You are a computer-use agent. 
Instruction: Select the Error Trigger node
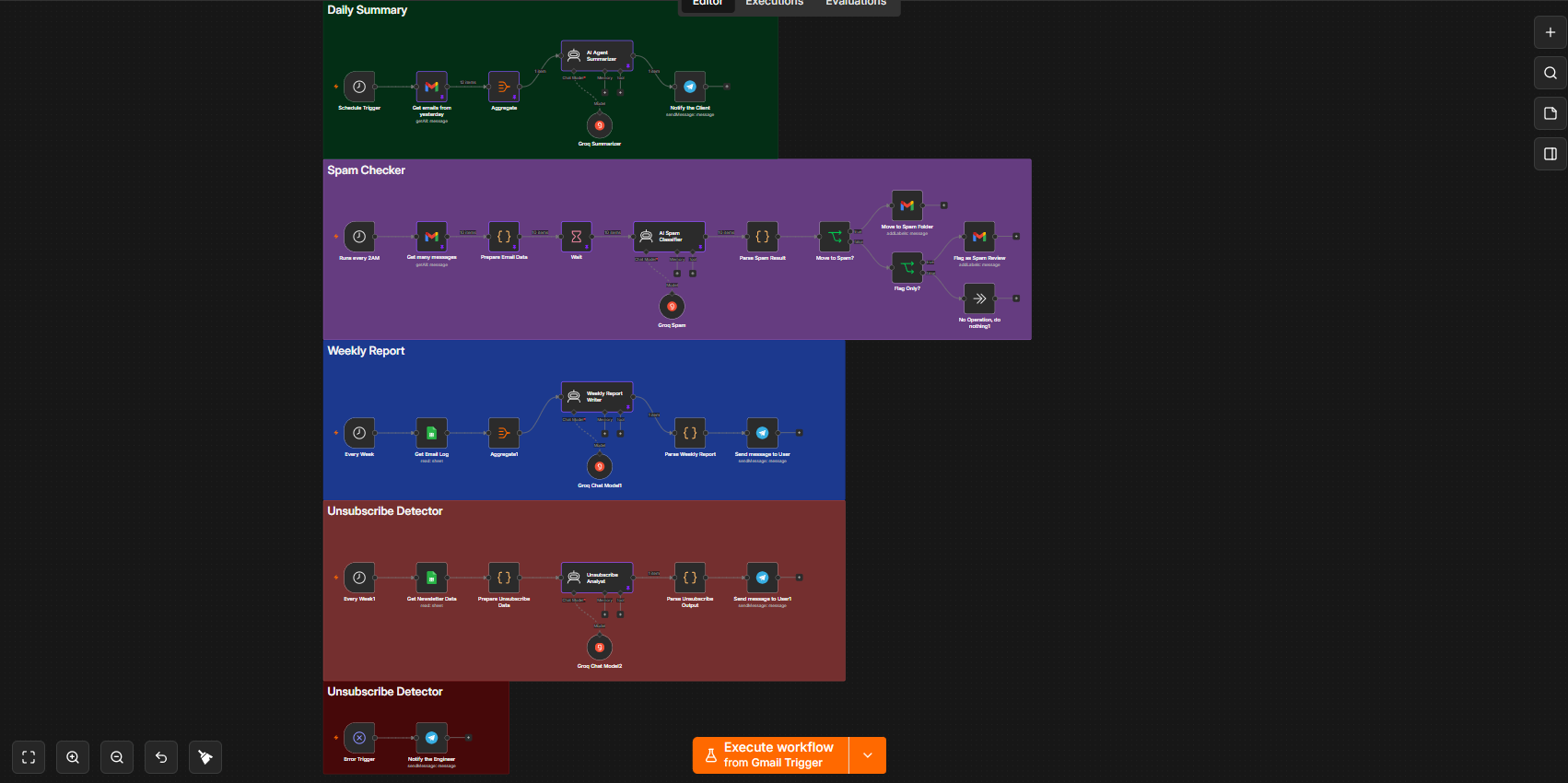tap(359, 738)
